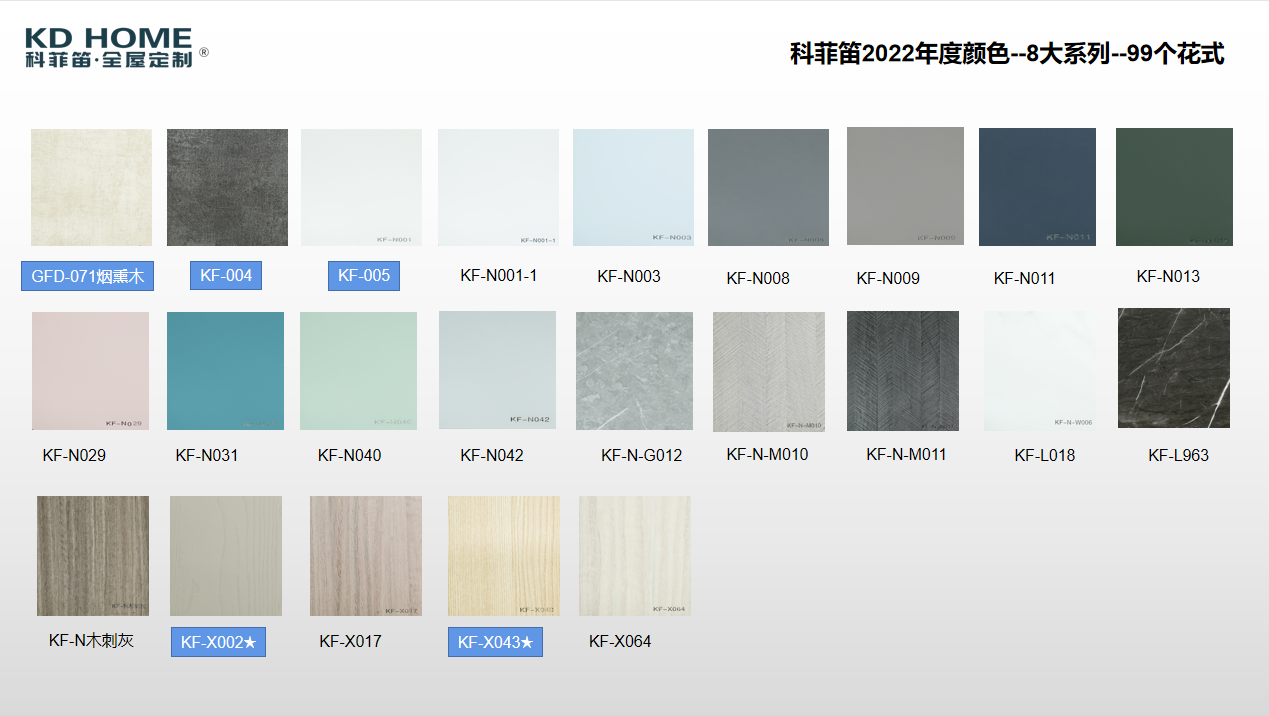Open the gray marble swatch above KF-N-G012
Screen dimensions: 1269x716
[x=634, y=371]
